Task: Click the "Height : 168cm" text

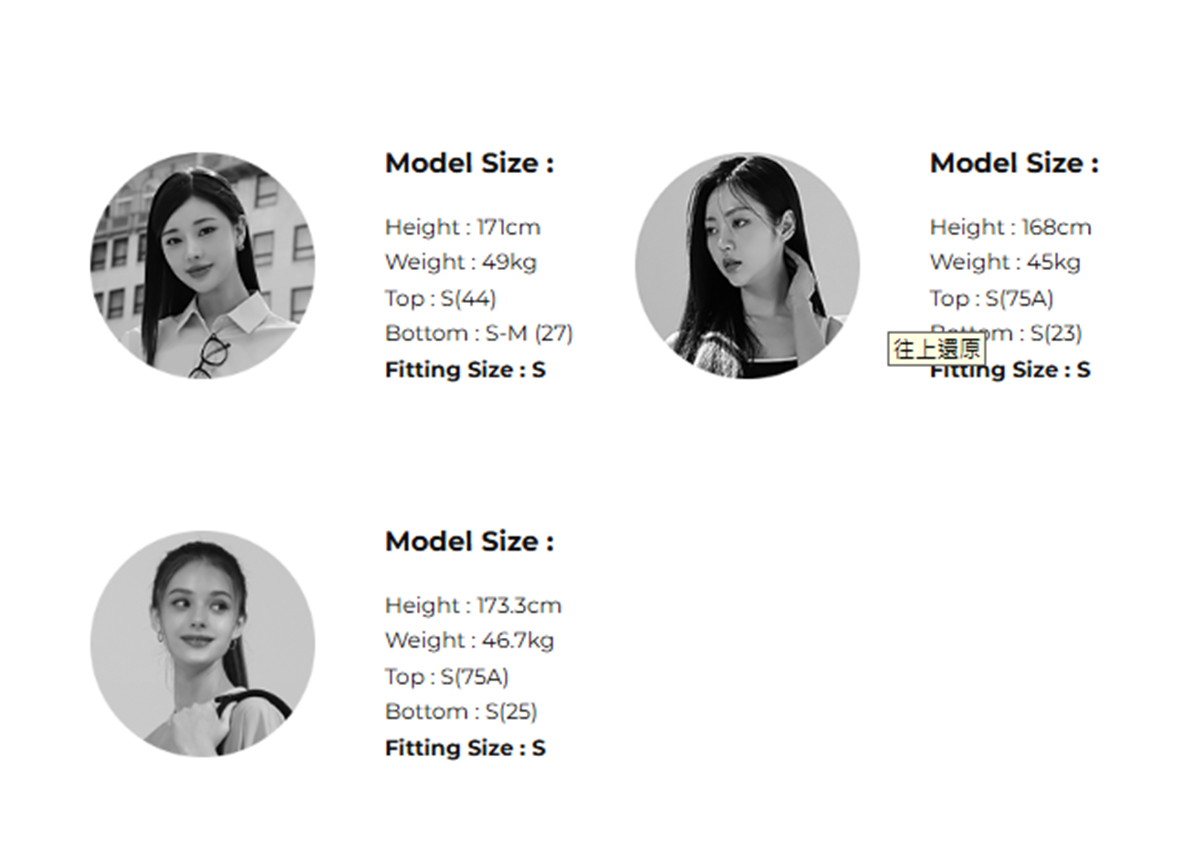Action: point(1010,227)
